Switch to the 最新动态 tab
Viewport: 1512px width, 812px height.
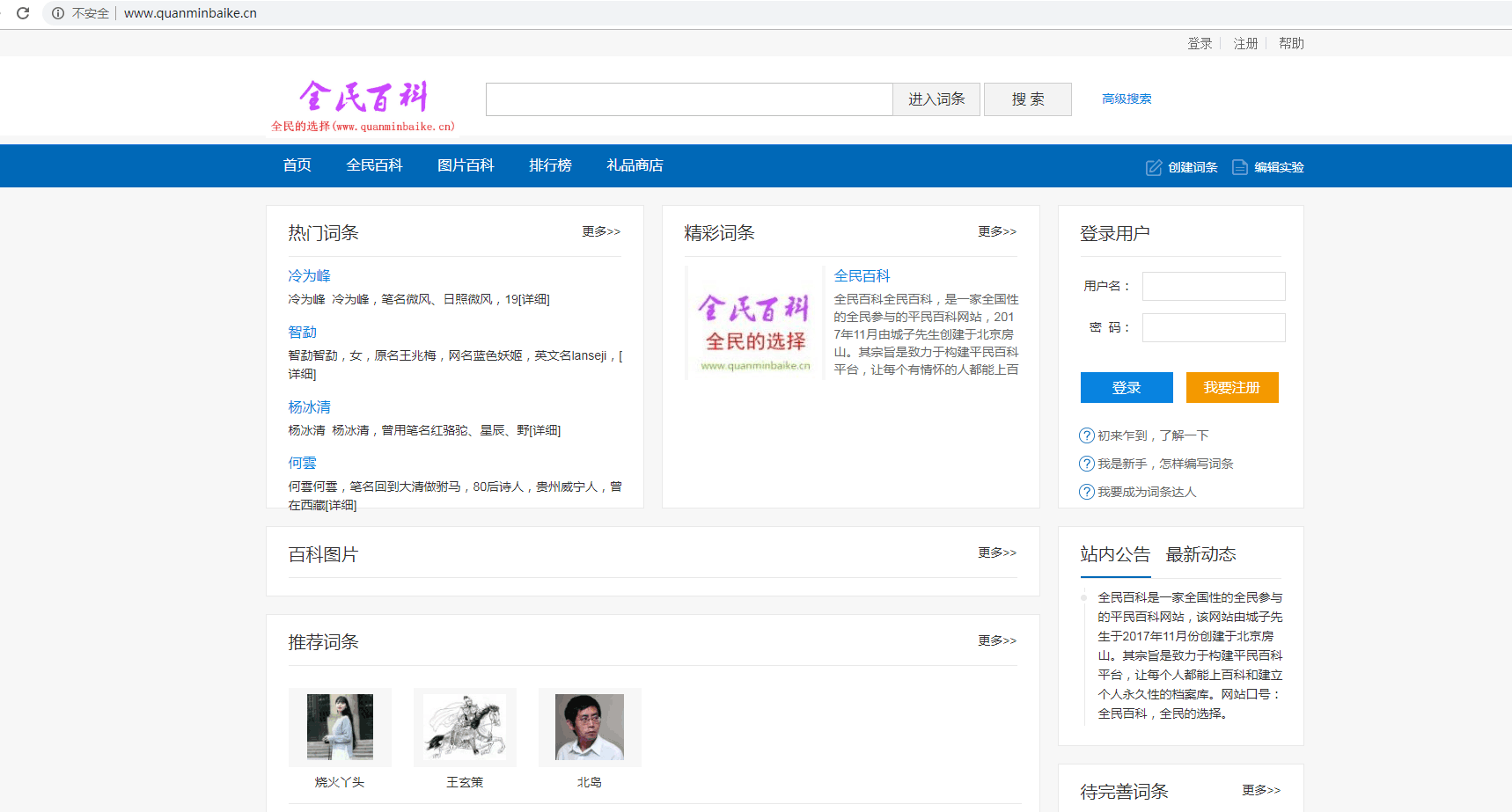click(1200, 554)
